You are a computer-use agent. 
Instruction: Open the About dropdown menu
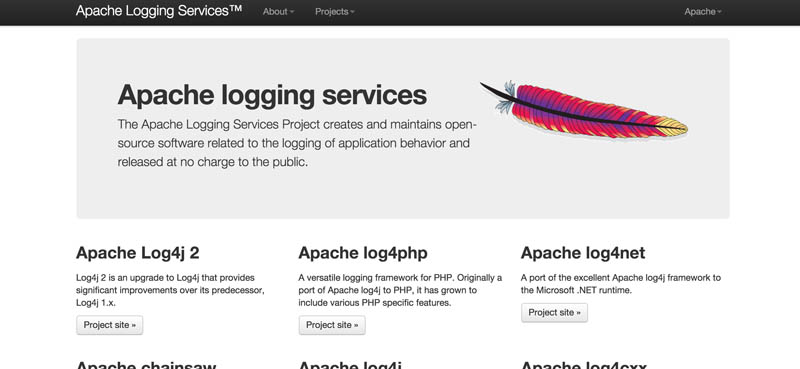278,12
